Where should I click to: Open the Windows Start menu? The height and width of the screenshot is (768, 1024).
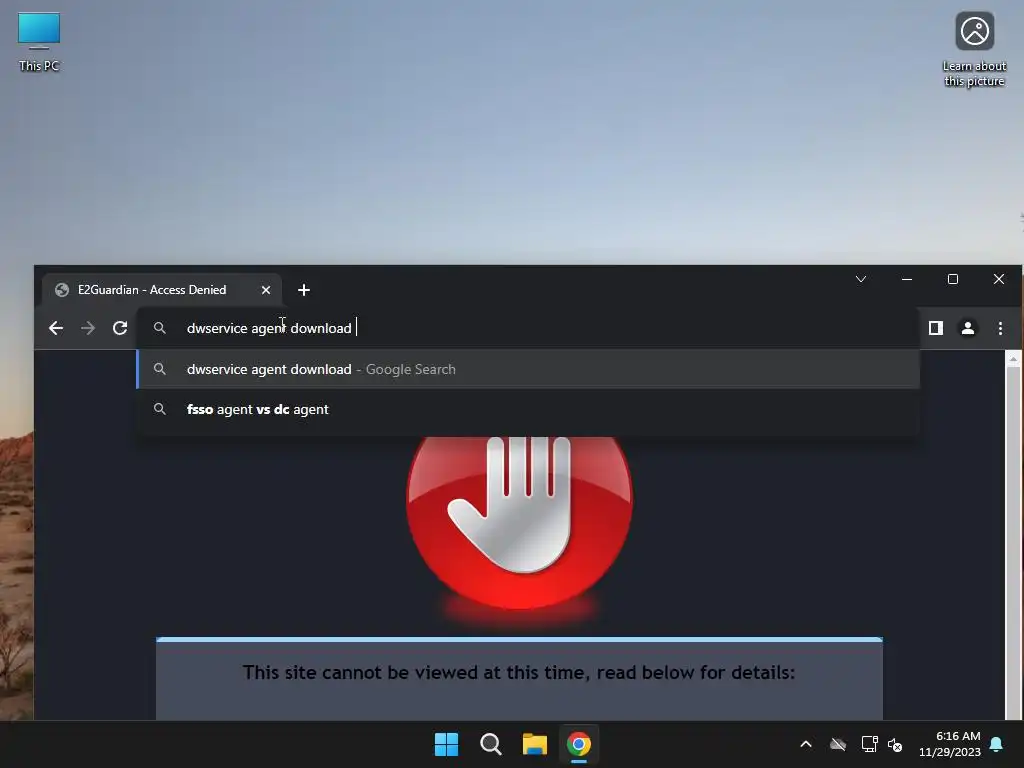(447, 744)
